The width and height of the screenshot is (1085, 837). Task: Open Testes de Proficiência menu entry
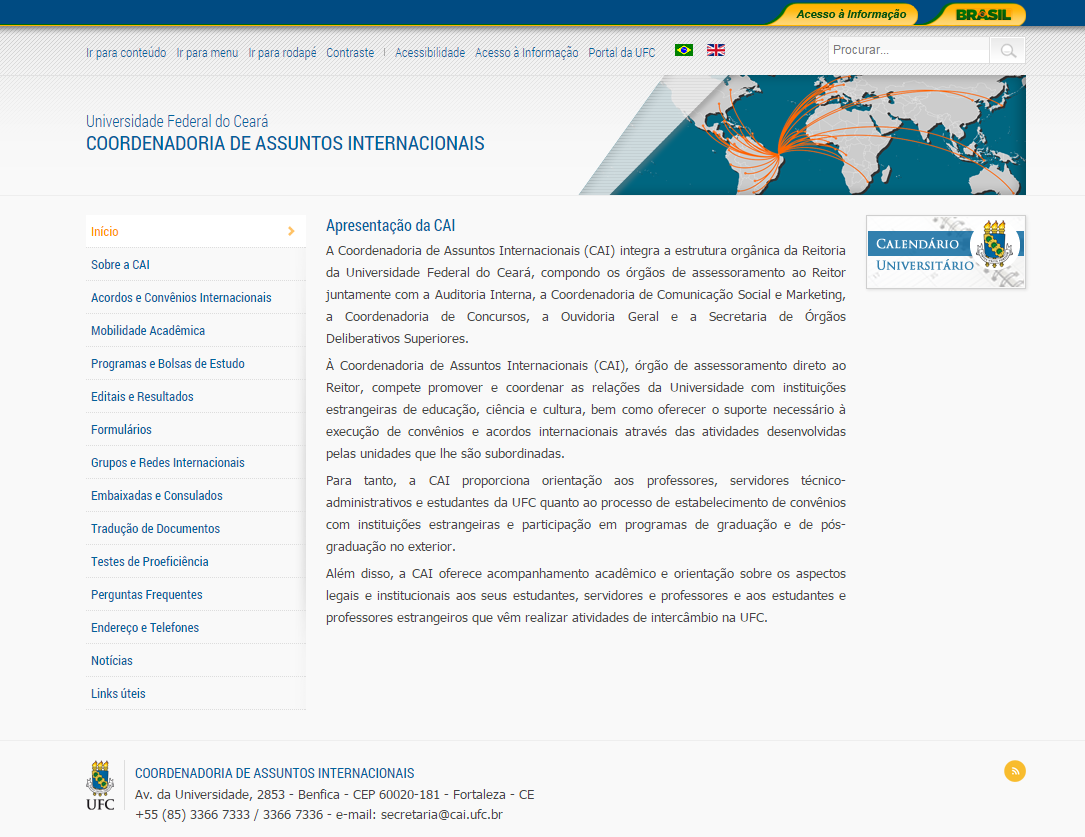[x=149, y=562]
